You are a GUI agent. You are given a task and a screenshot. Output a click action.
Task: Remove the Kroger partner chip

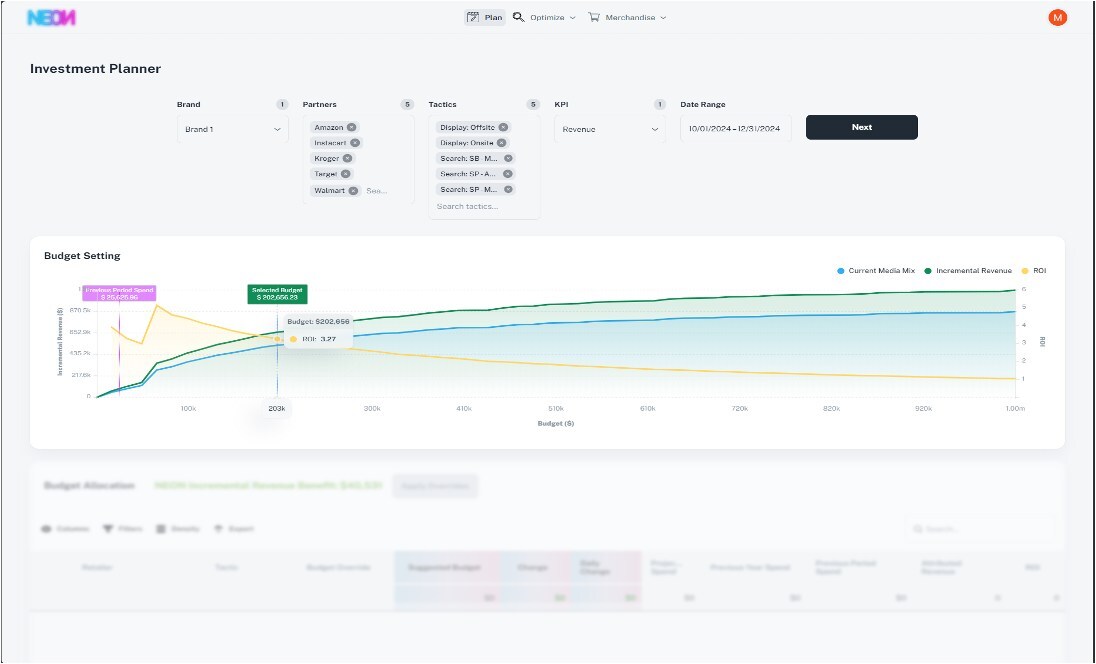coord(347,158)
